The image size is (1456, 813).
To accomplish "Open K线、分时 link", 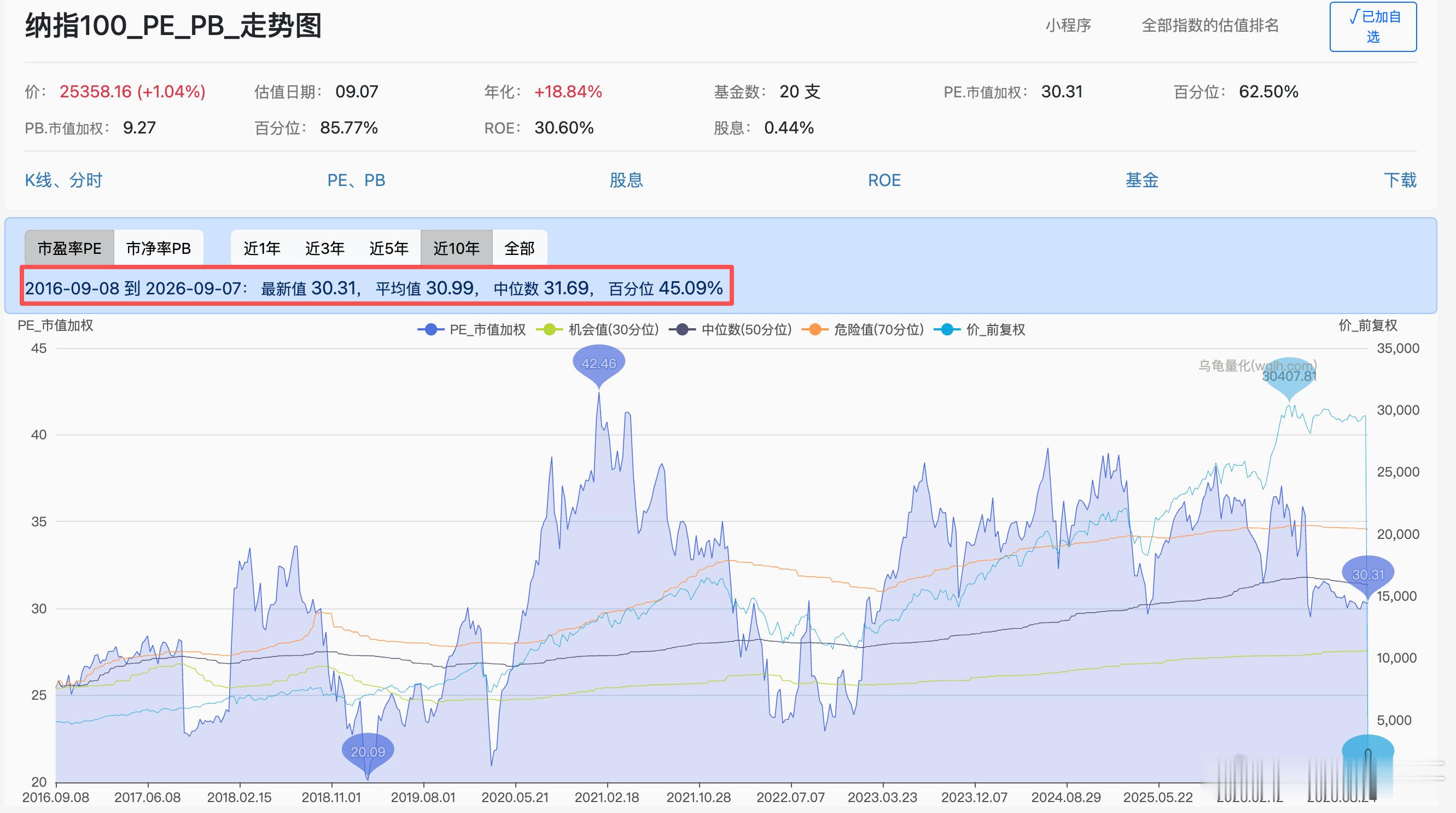I will pyautogui.click(x=64, y=181).
